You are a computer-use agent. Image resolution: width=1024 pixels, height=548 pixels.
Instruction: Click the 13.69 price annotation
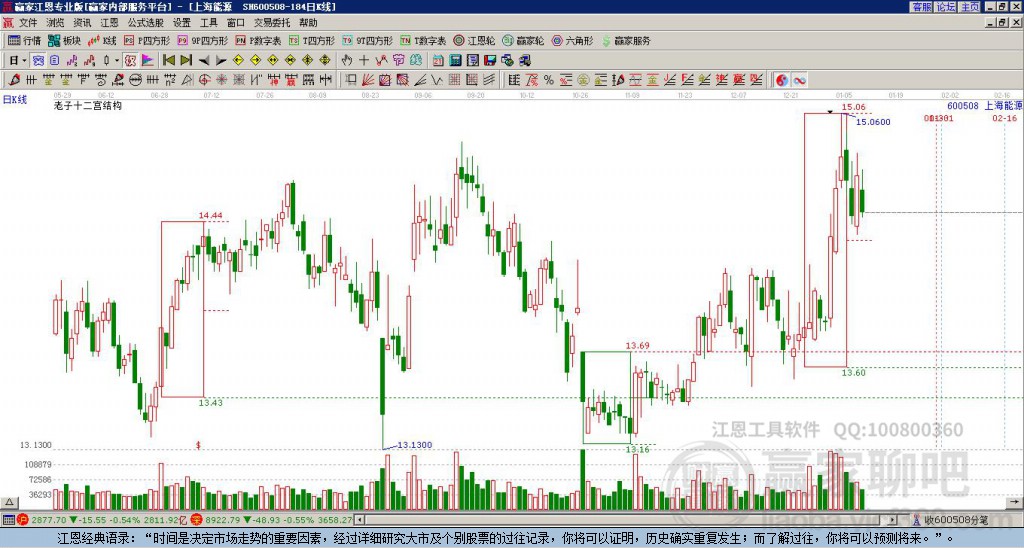tap(637, 346)
